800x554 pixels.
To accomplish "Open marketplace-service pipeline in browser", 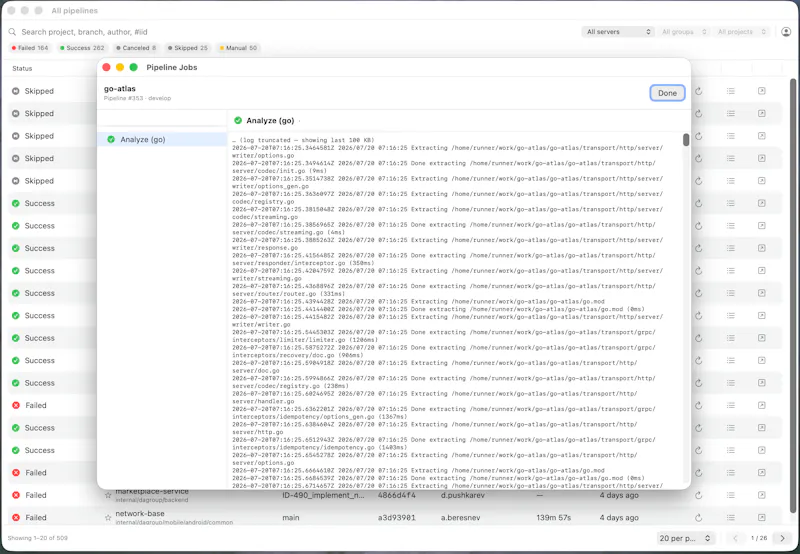I will click(x=762, y=495).
